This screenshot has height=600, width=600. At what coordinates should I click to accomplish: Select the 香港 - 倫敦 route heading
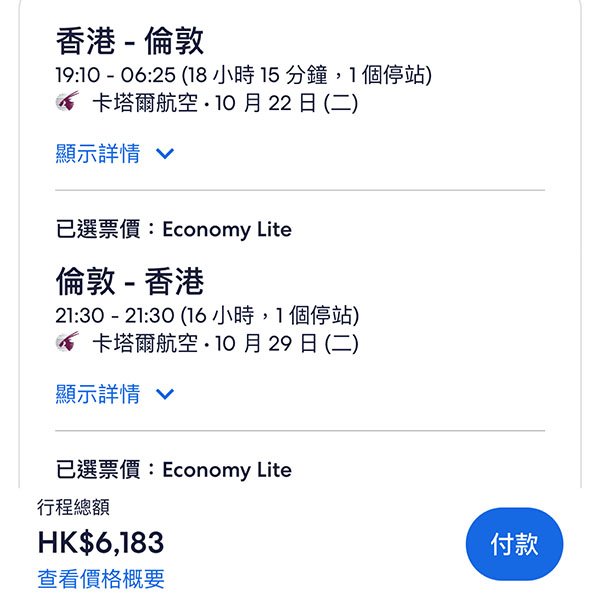coord(130,42)
